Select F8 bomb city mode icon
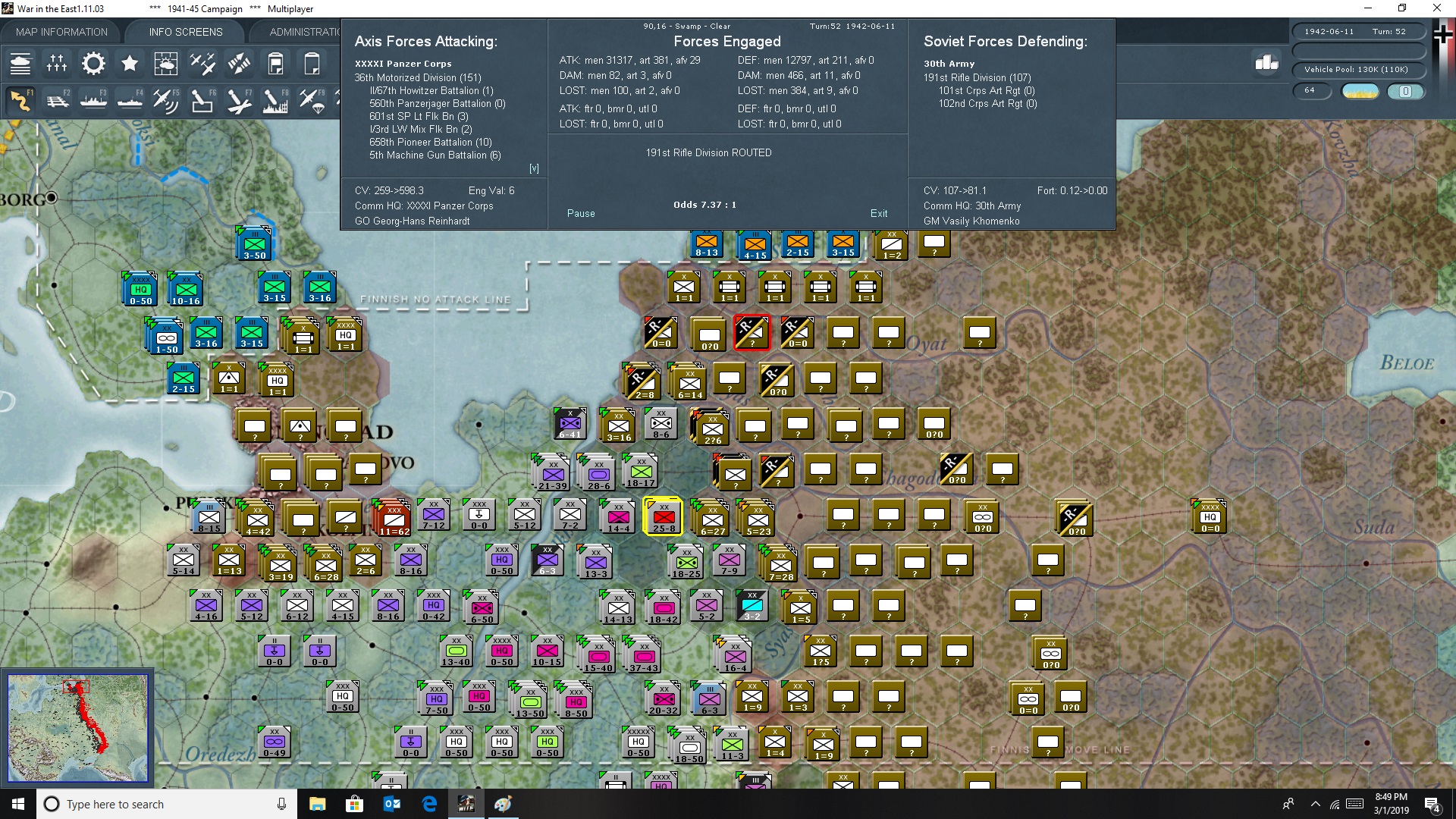The width and height of the screenshot is (1456, 819). pyautogui.click(x=275, y=101)
